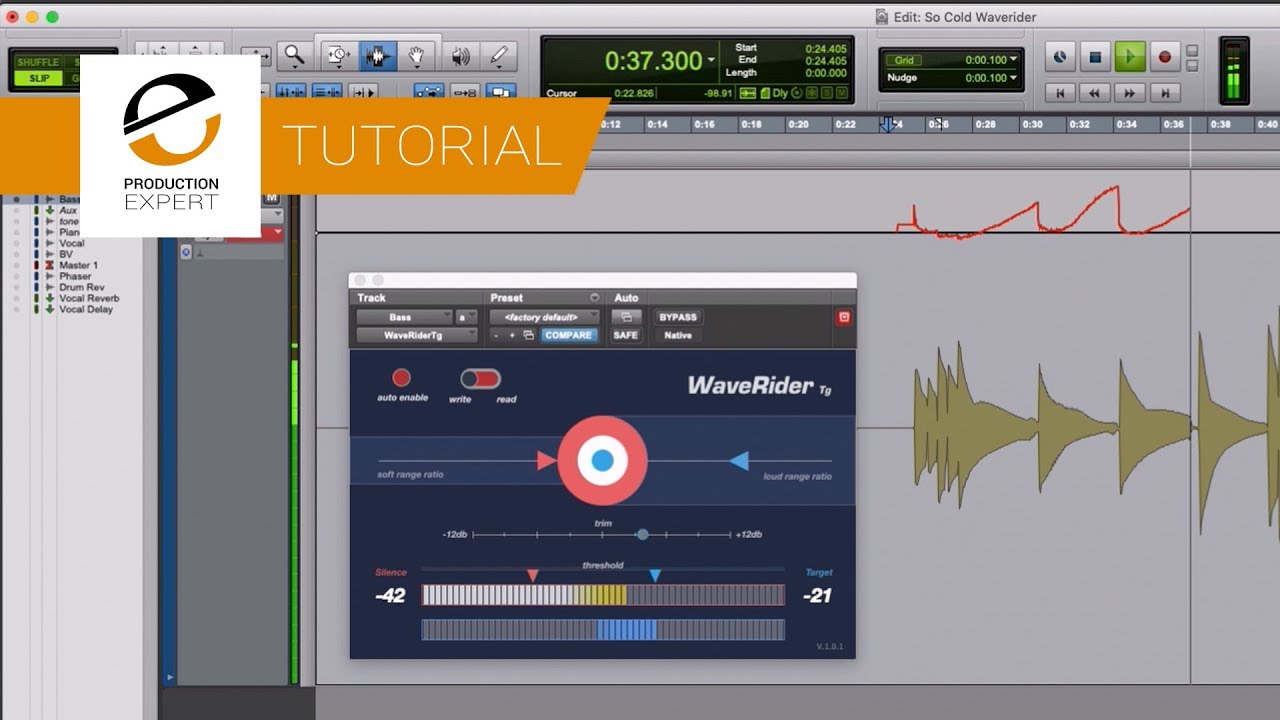Screen dimensions: 1280x720
Task: Click the Native button in plug-in header
Action: click(677, 335)
